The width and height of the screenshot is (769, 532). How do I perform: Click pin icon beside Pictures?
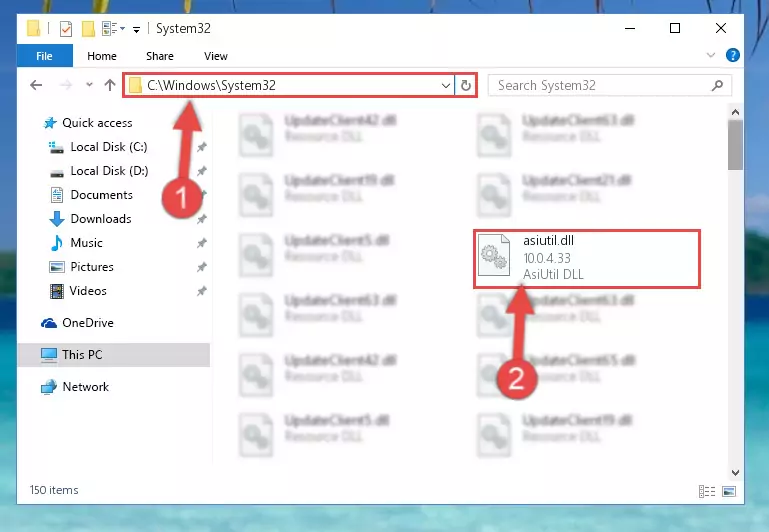(202, 267)
